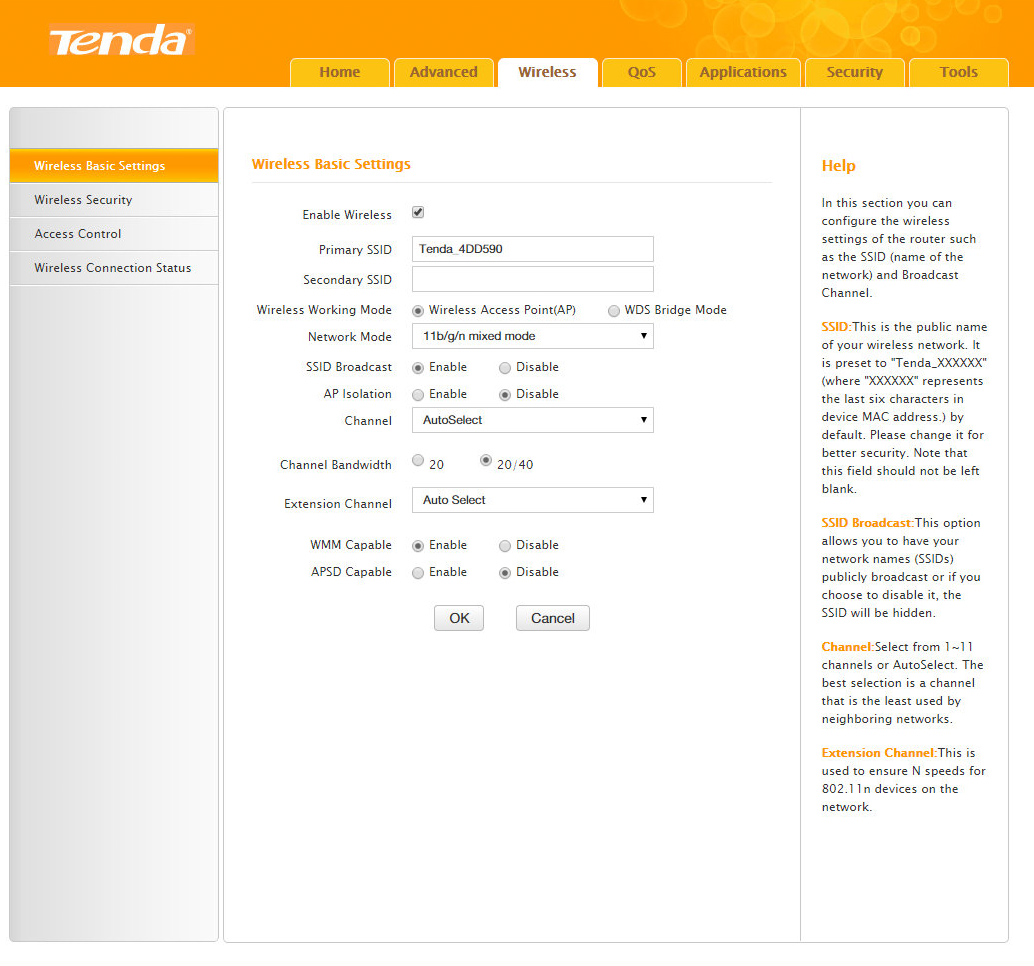Viewport: 1034px width, 966px height.
Task: Open Wireless Security sidebar item
Action: tap(114, 200)
